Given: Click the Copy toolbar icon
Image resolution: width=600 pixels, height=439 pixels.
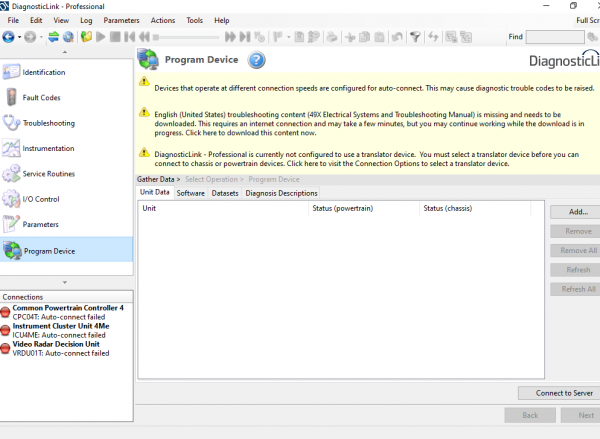Looking at the screenshot, I should [365, 37].
